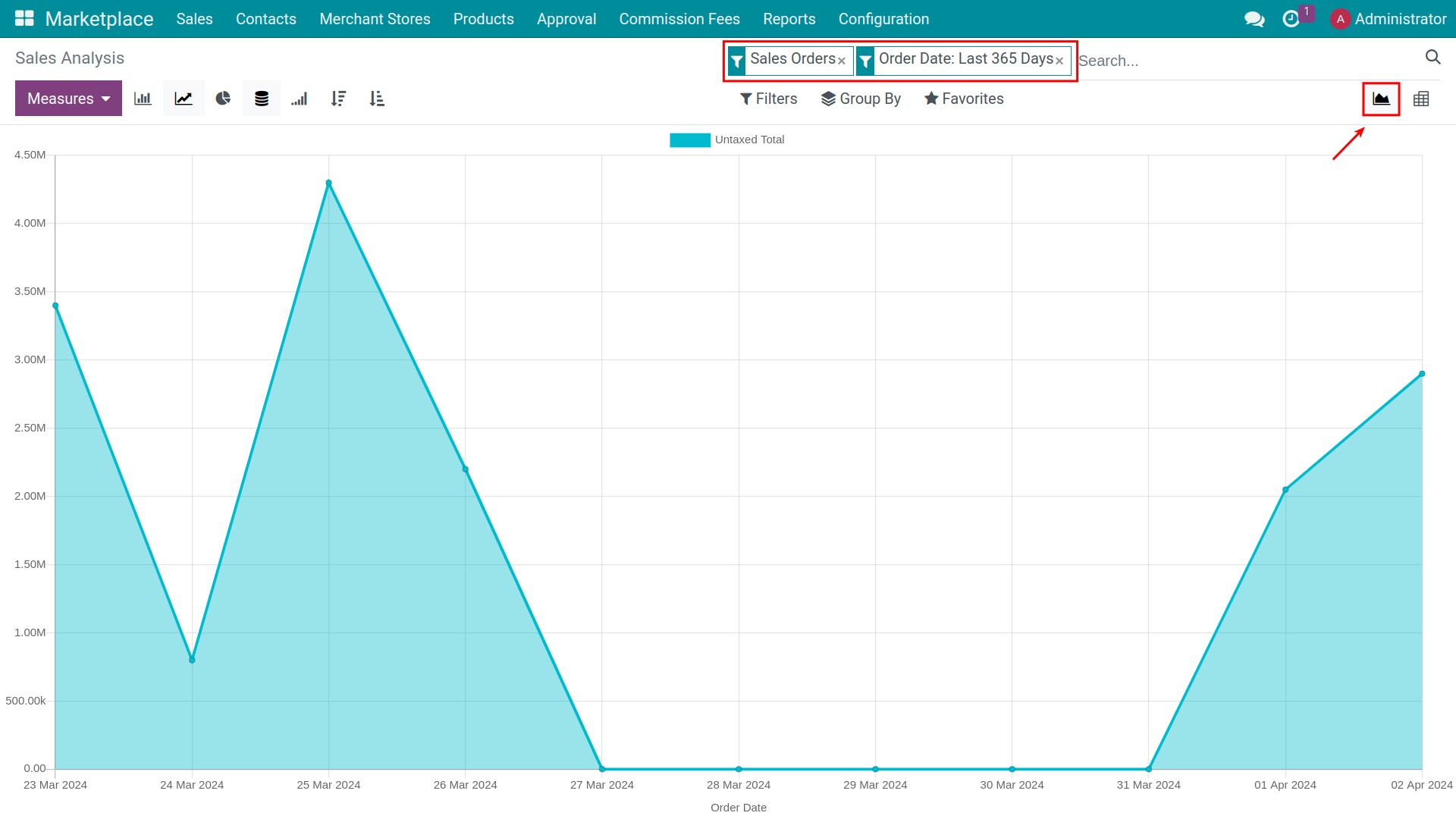Open the Commission Fees menu
The height and width of the screenshot is (819, 1456).
coord(679,19)
